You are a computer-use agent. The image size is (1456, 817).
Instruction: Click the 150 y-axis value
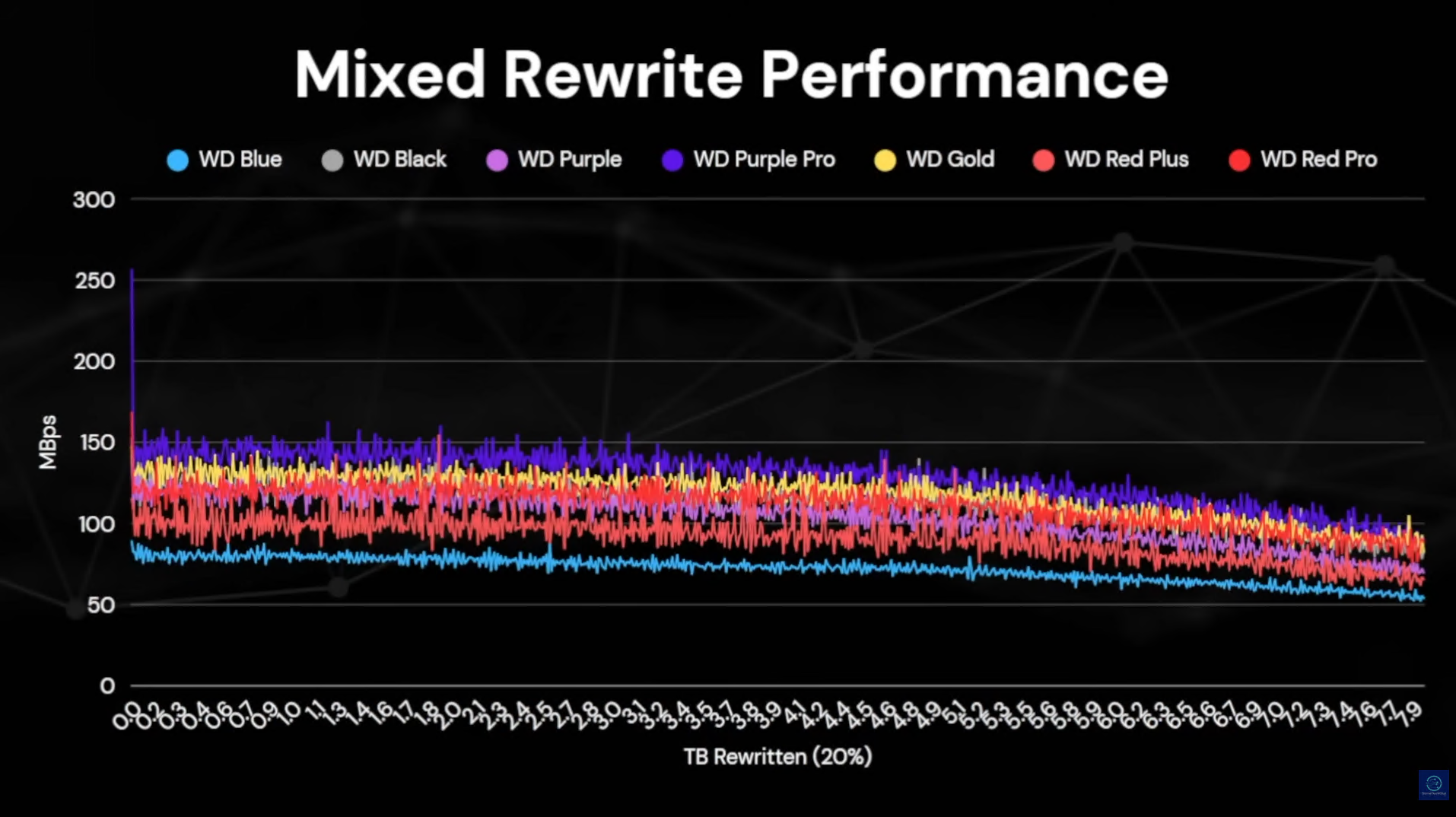point(97,443)
